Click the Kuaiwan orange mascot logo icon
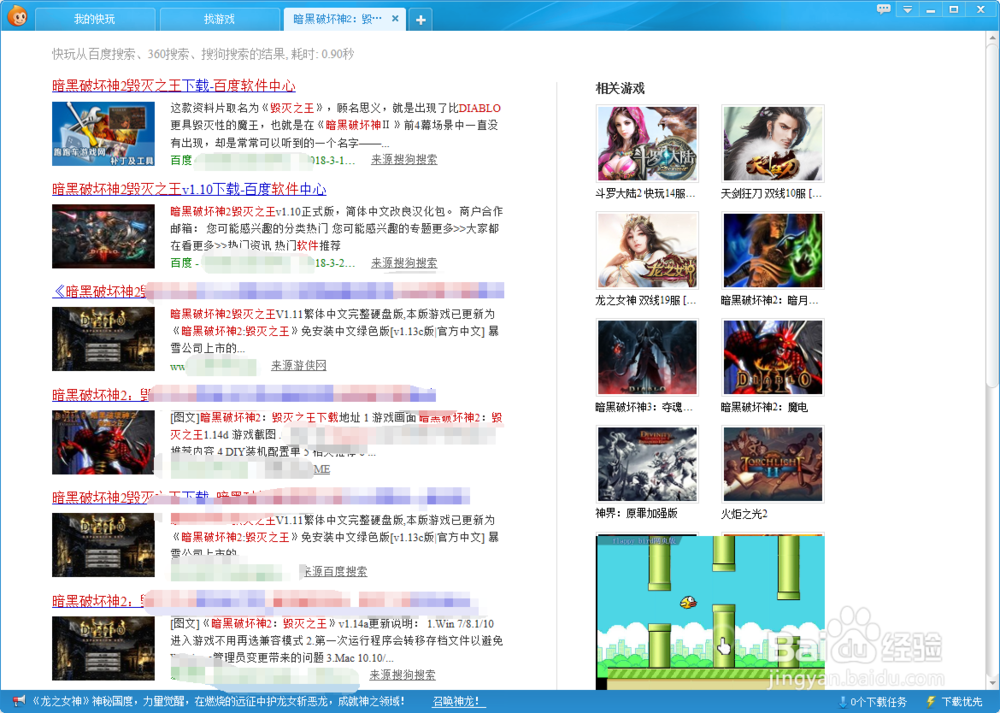Viewport: 1000px width, 713px height. pos(17,16)
